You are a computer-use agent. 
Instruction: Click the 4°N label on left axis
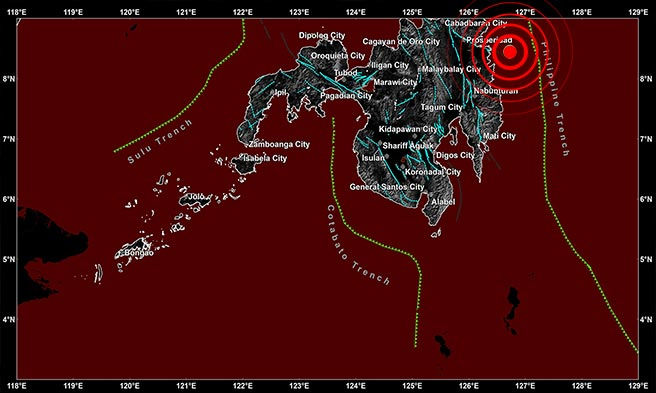(x=8, y=320)
